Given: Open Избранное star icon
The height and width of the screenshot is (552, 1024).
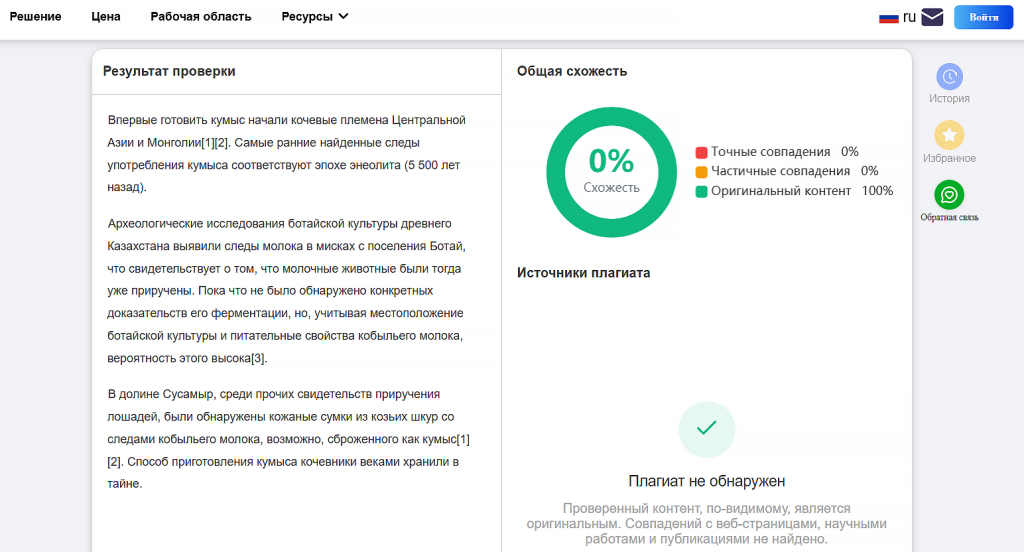Looking at the screenshot, I should [x=950, y=135].
